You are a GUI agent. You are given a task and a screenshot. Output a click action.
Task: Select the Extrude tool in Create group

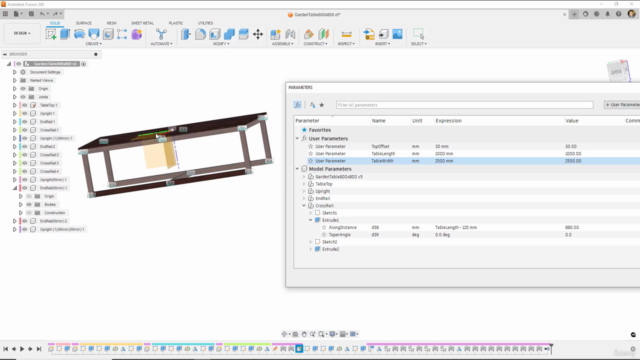point(65,34)
